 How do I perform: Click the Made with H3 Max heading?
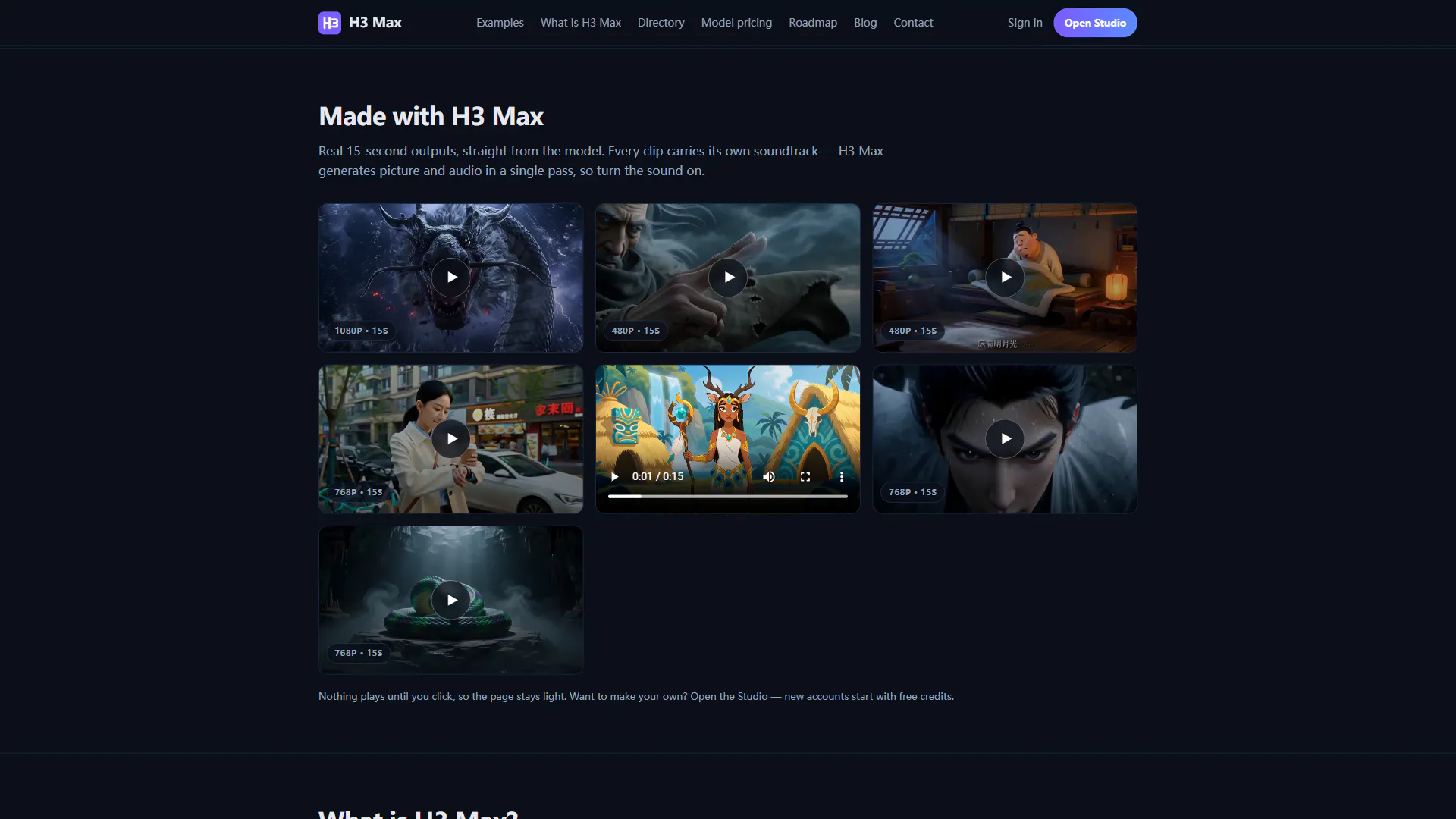(x=431, y=116)
